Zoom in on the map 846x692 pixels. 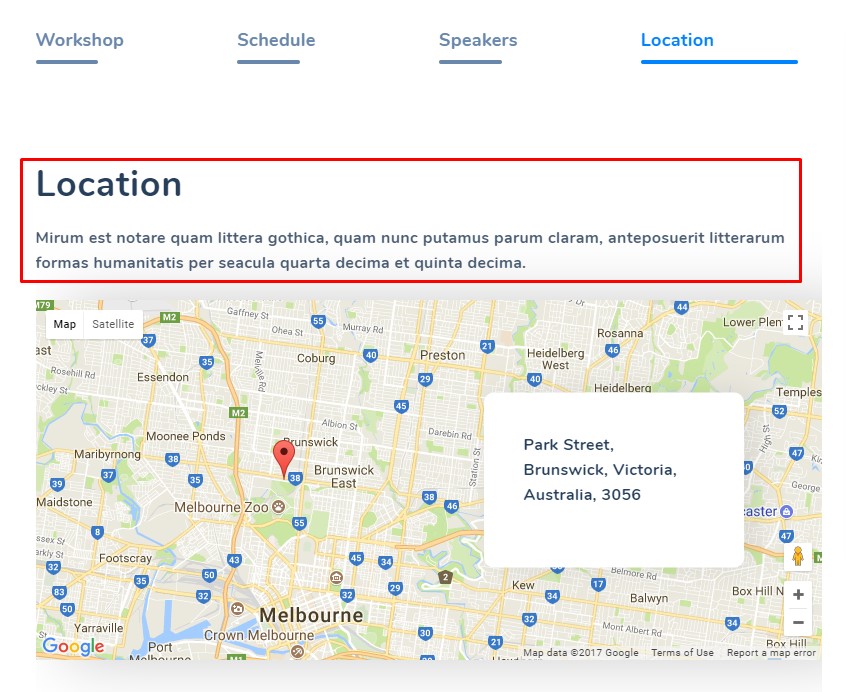coord(797,595)
